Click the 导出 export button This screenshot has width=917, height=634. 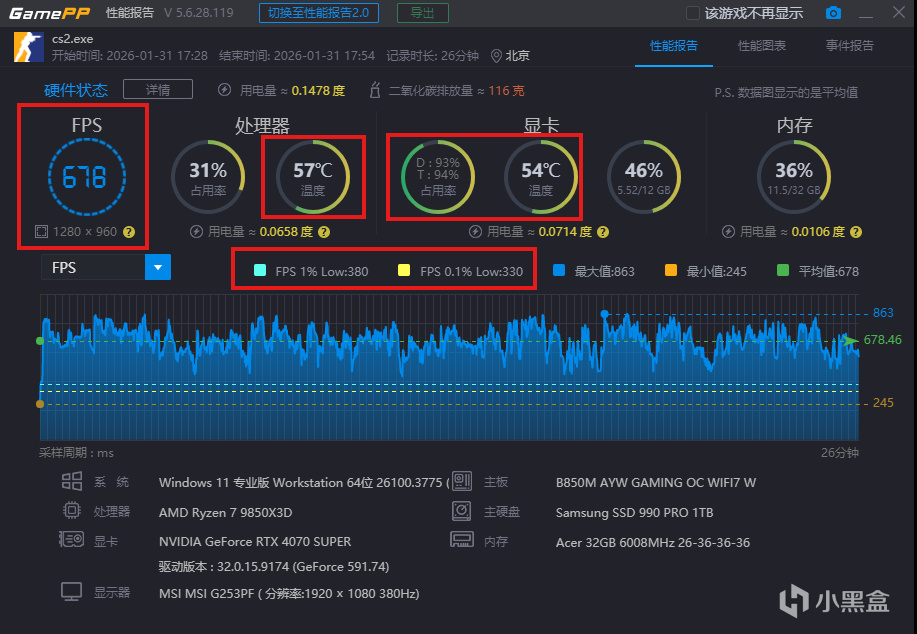pyautogui.click(x=423, y=13)
